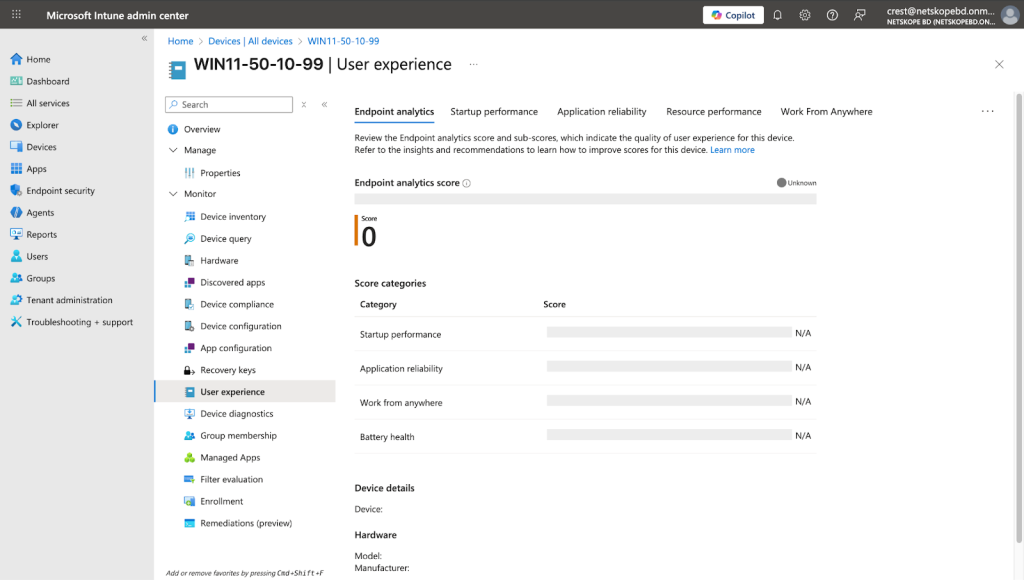Image resolution: width=1024 pixels, height=580 pixels.
Task: Open the Hardware page
Action: [219, 261]
